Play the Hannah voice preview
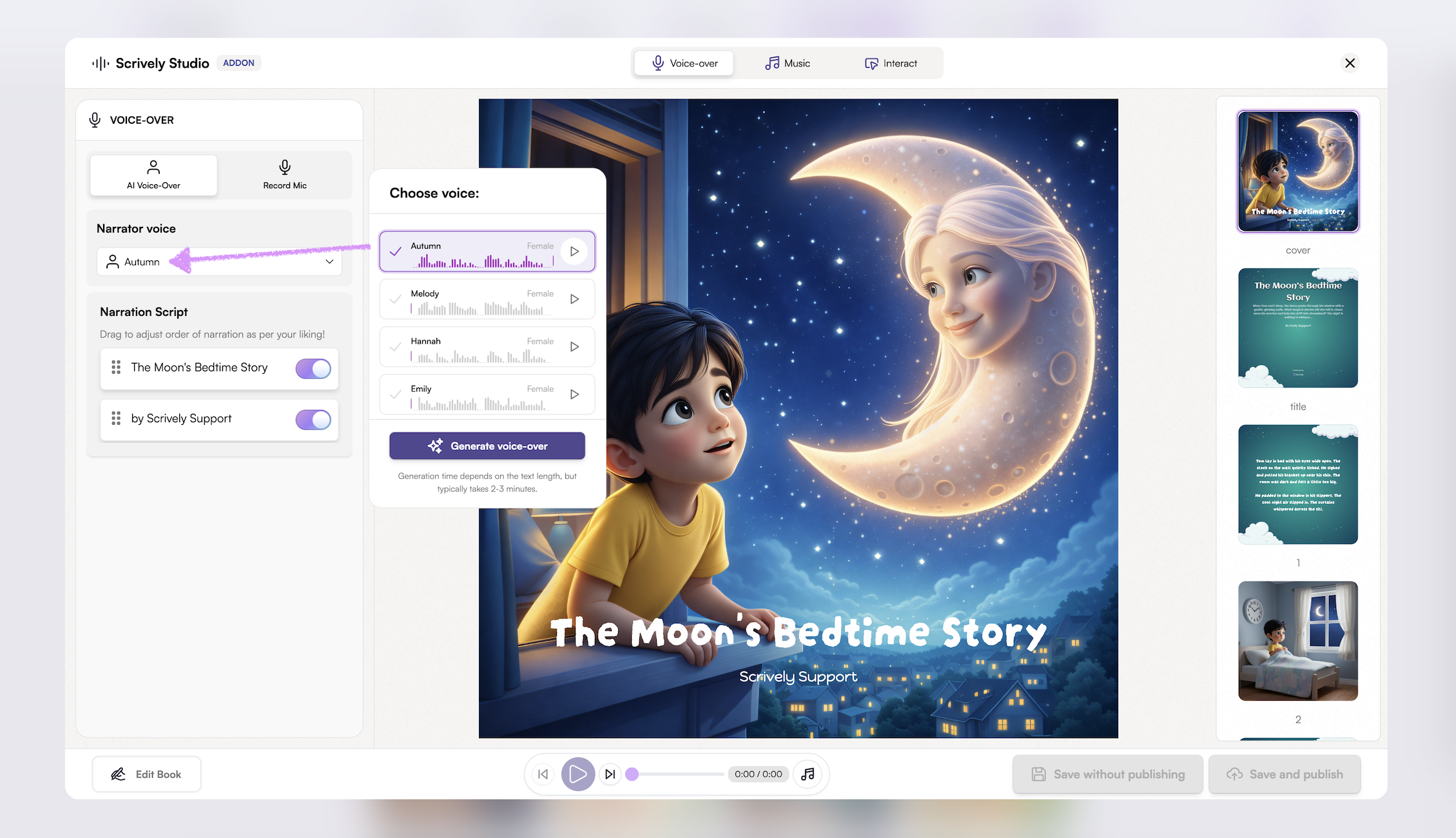 pos(574,347)
